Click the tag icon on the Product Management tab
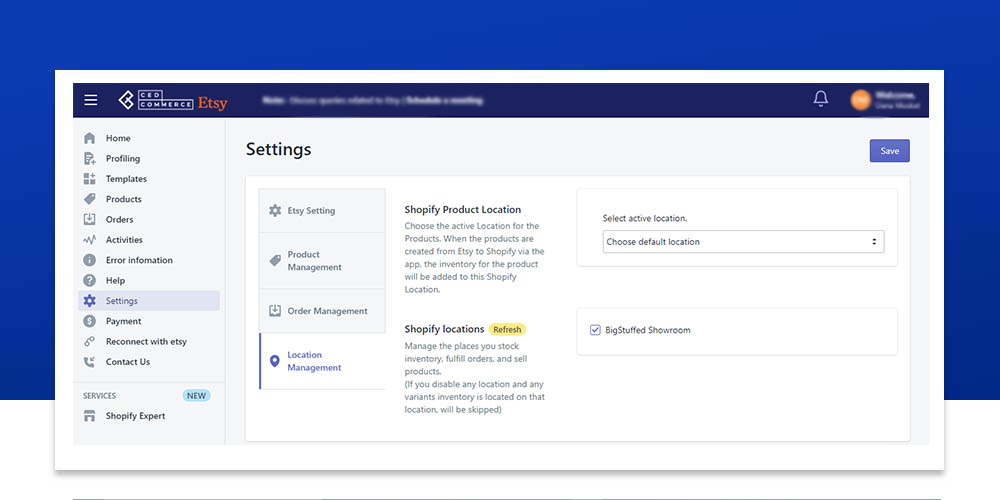 point(275,260)
